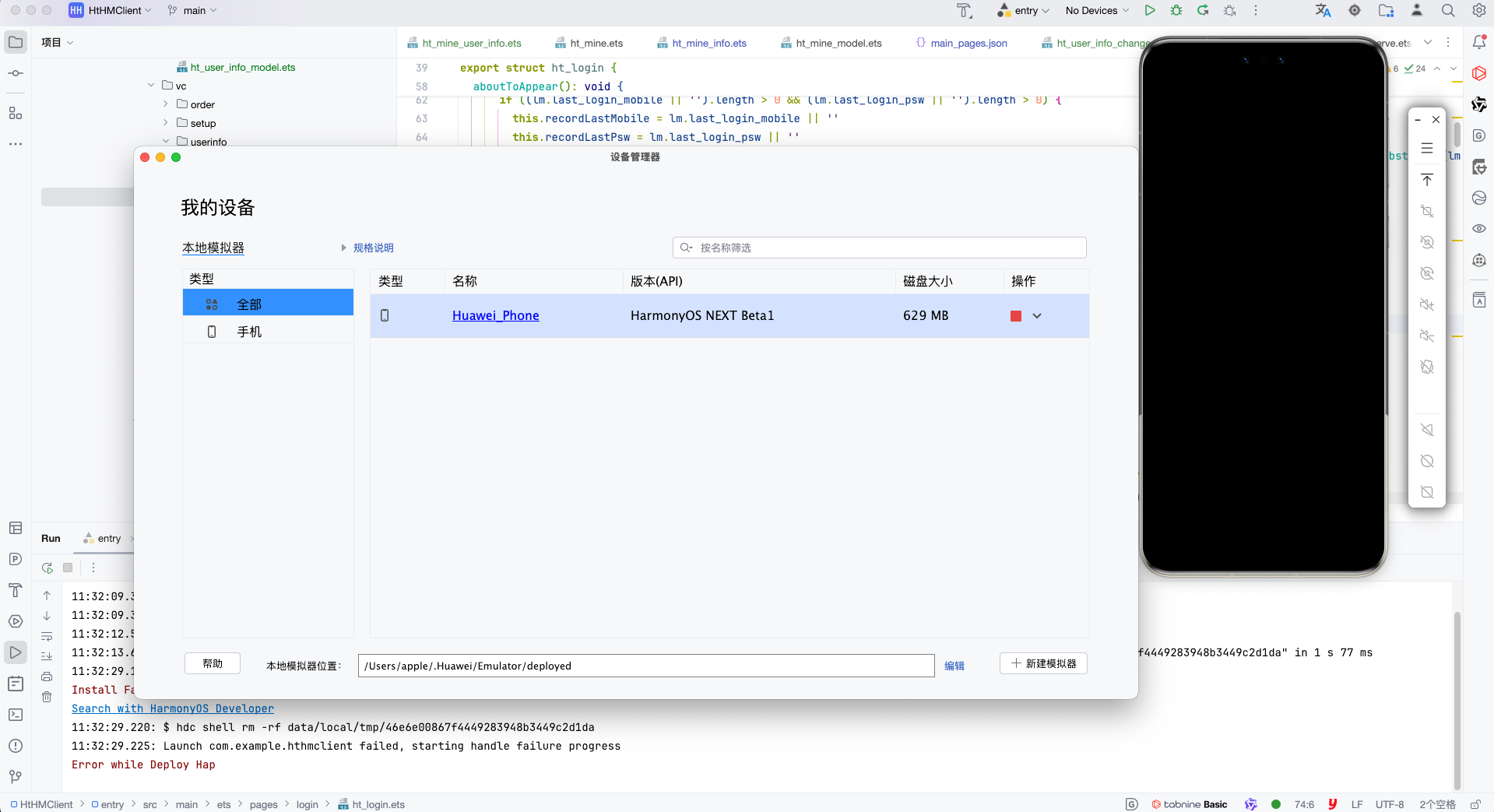The image size is (1494, 812).
Task: Open Huawei_Phone actions dropdown arrow
Action: [1037, 316]
